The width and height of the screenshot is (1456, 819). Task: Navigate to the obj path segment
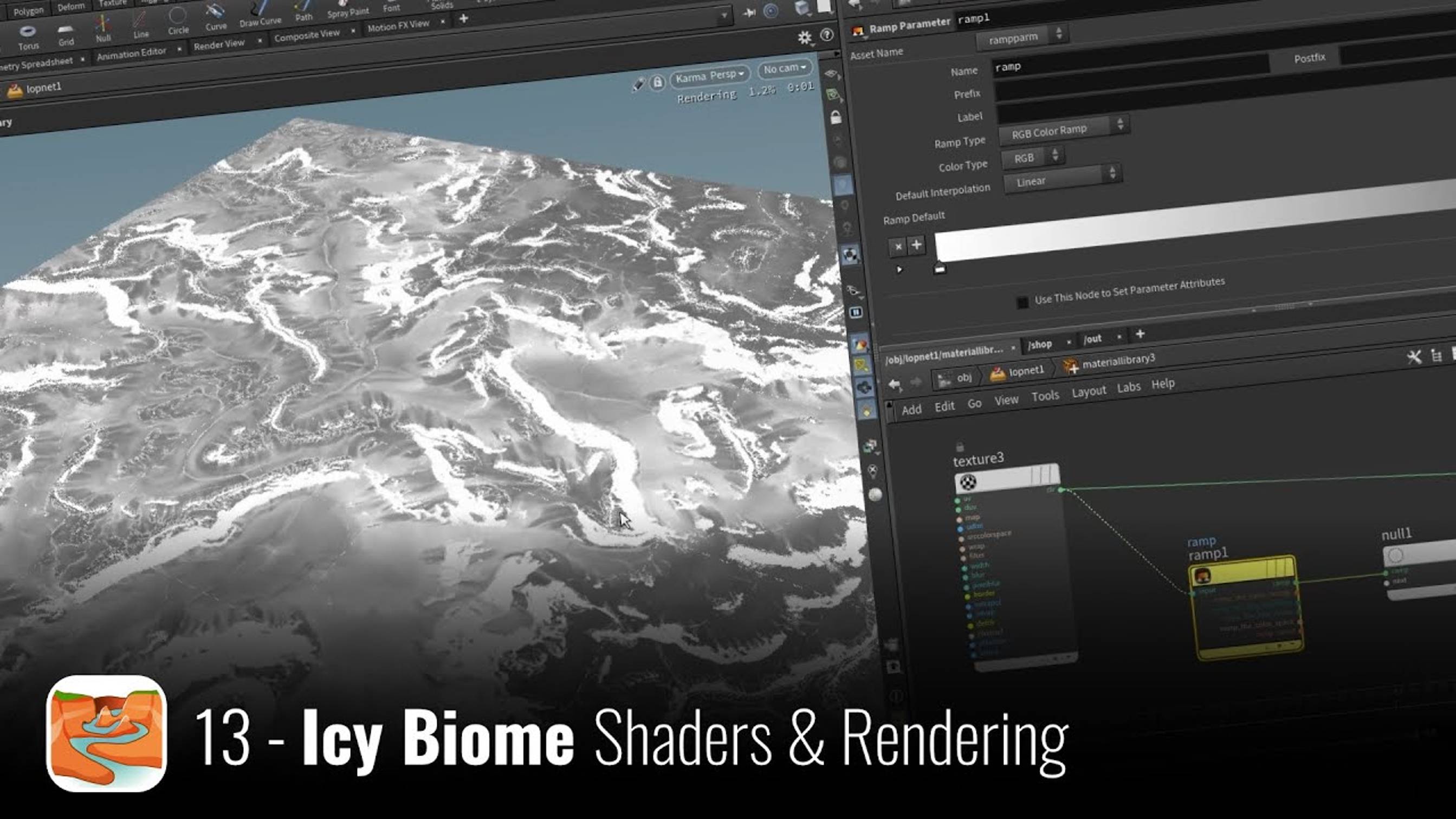pos(955,378)
